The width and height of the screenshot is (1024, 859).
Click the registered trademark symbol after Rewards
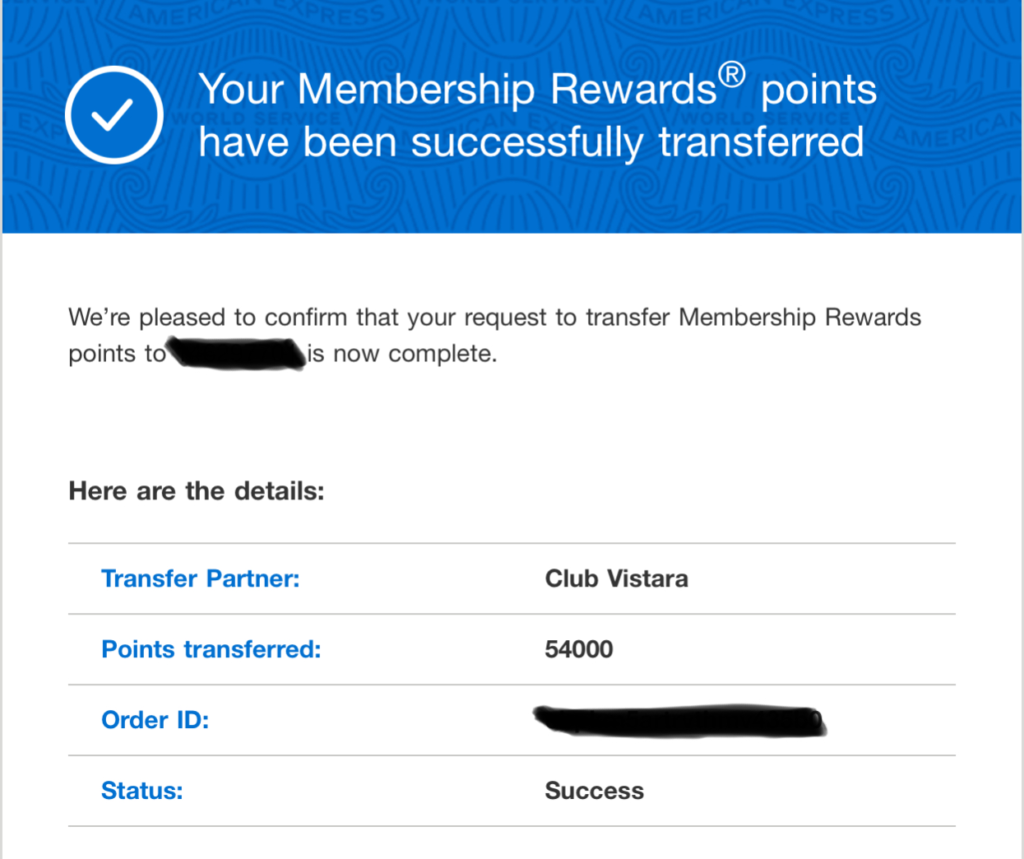(x=732, y=74)
